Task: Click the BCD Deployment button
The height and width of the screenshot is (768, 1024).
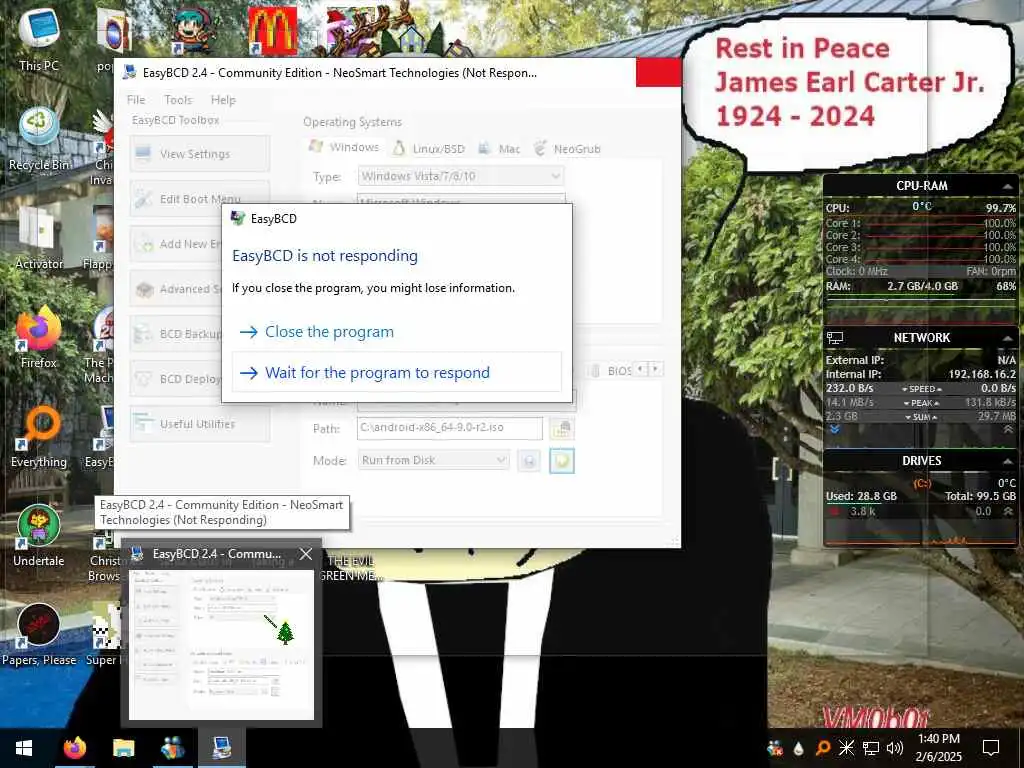Action: [x=176, y=379]
